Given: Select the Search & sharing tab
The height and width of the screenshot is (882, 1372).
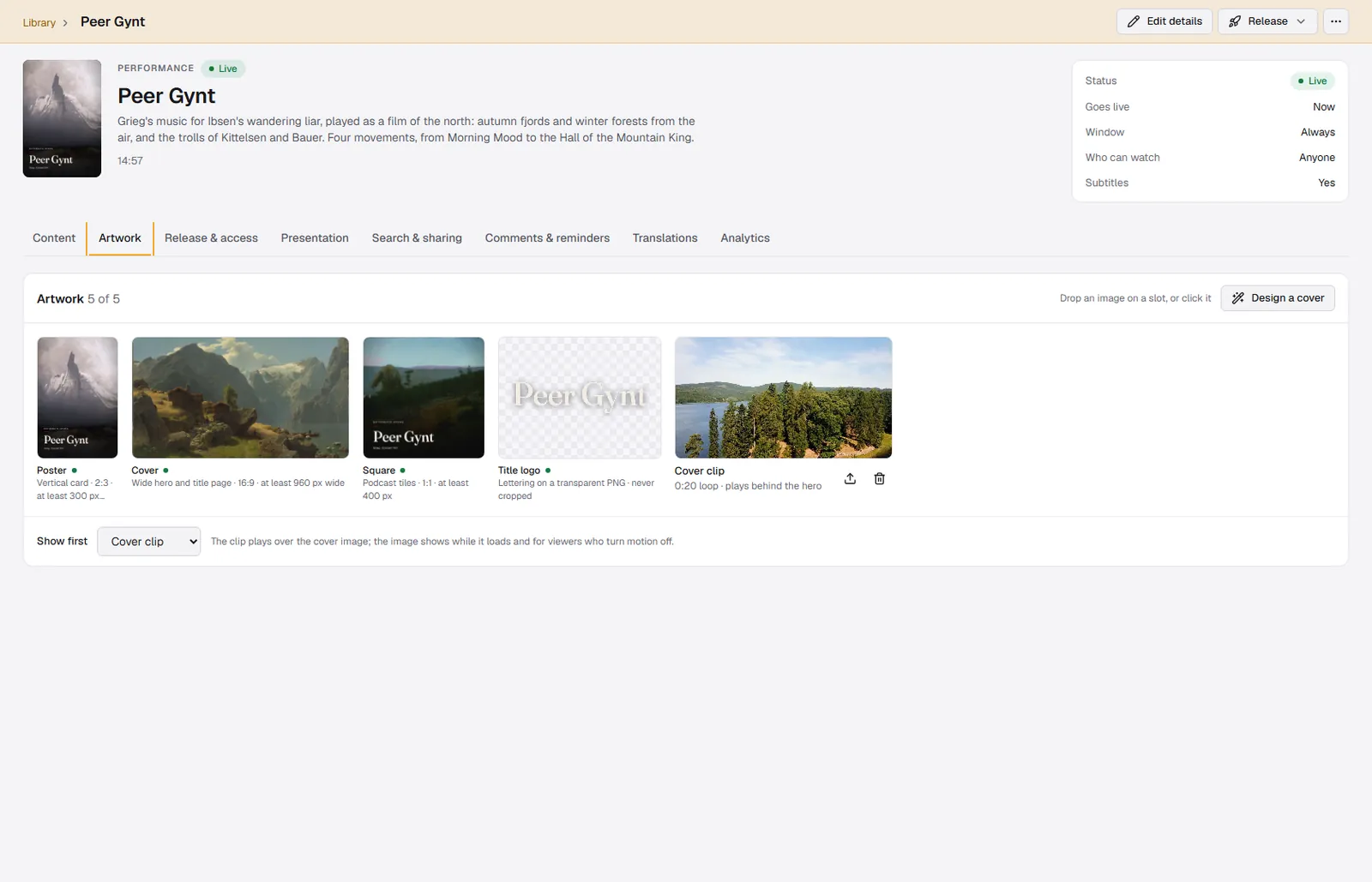Looking at the screenshot, I should 417,238.
